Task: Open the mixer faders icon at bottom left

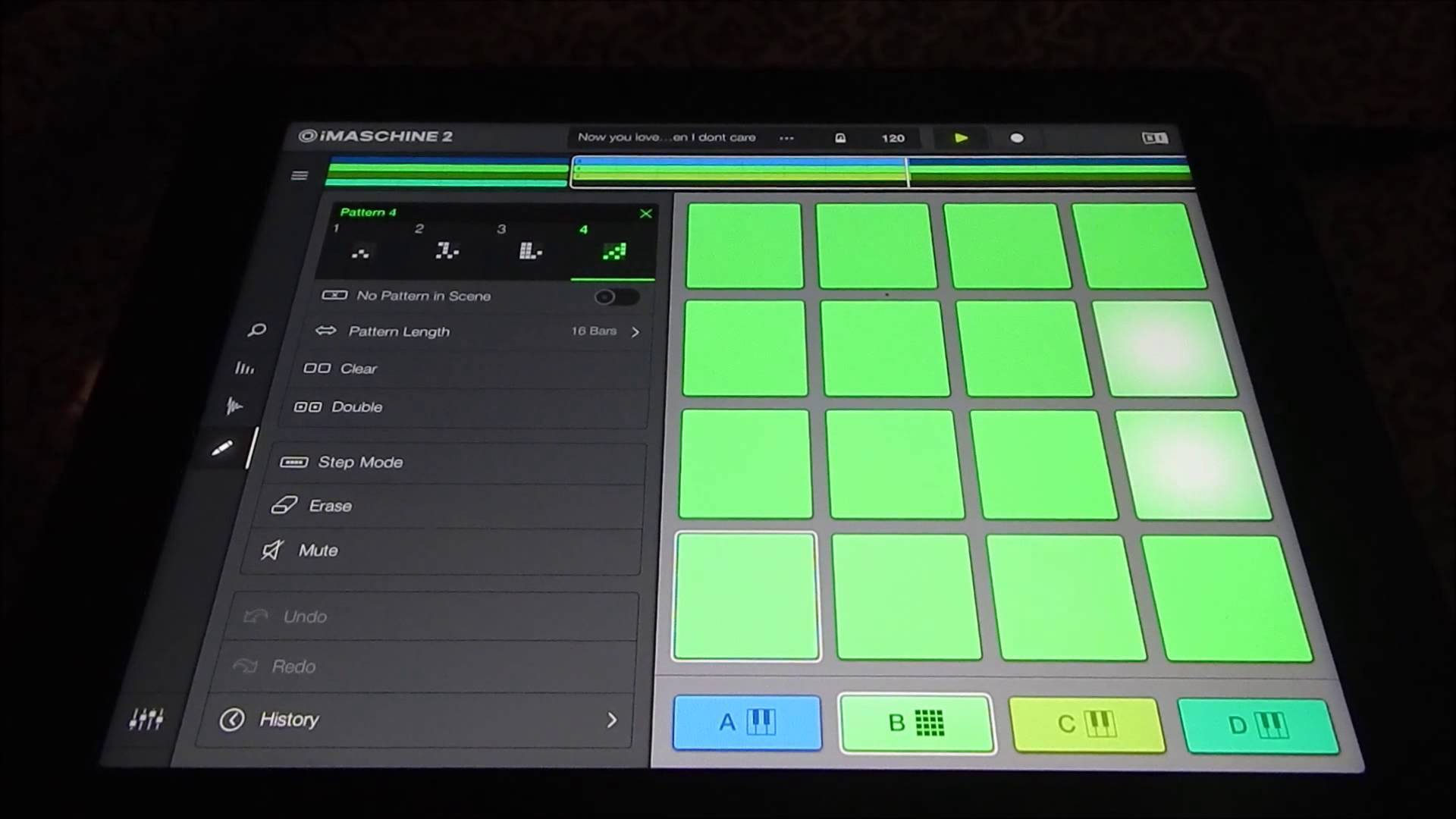Action: pyautogui.click(x=146, y=719)
